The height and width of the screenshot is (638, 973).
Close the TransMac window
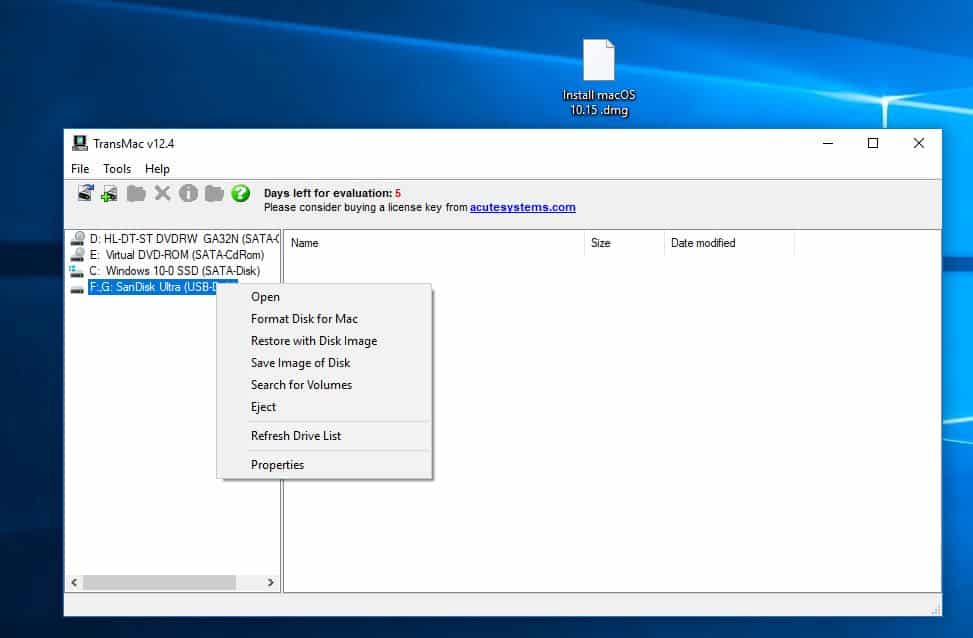[x=919, y=143]
